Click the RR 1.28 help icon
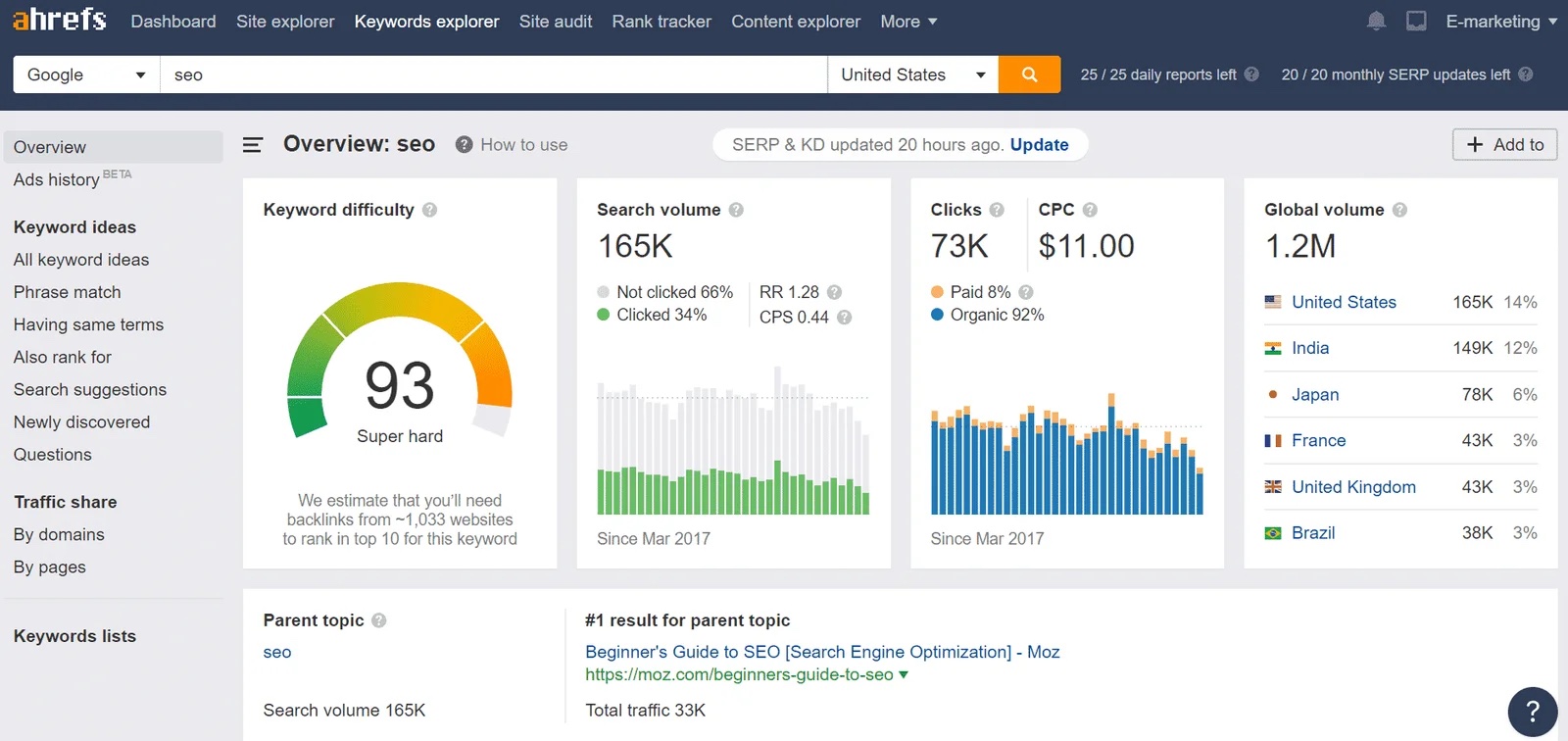The image size is (1568, 741). pos(834,292)
